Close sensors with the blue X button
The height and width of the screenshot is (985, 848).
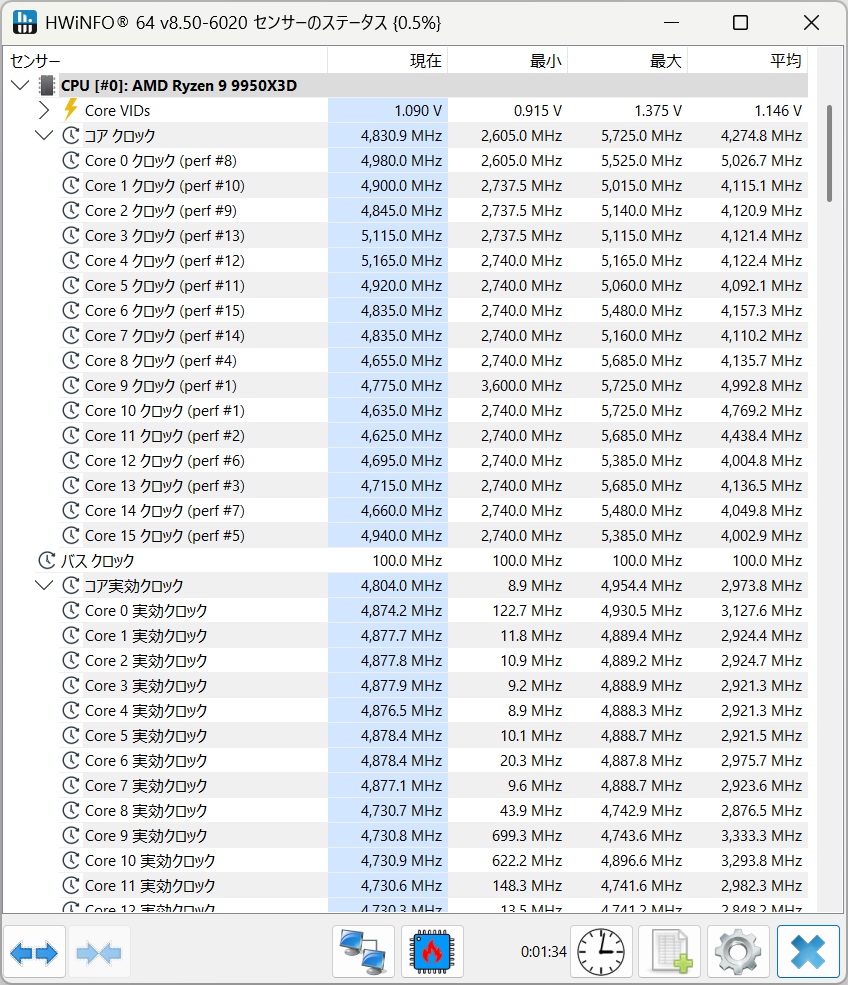[x=808, y=952]
